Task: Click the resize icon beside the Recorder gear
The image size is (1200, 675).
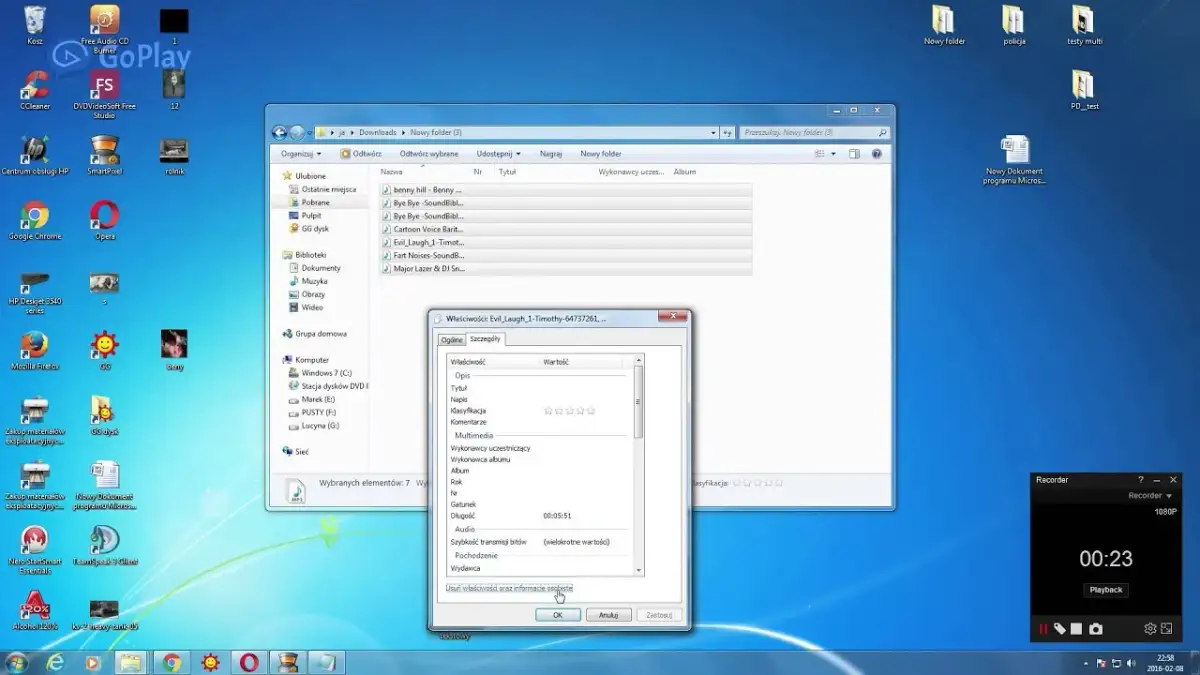Action: [x=1166, y=628]
